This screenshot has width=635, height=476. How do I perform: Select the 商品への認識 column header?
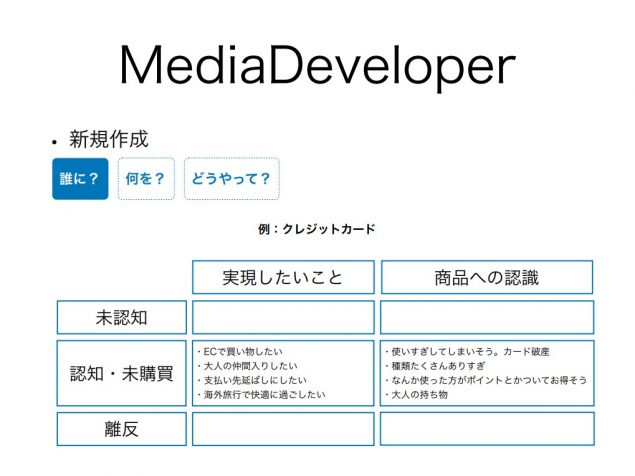[x=486, y=277]
